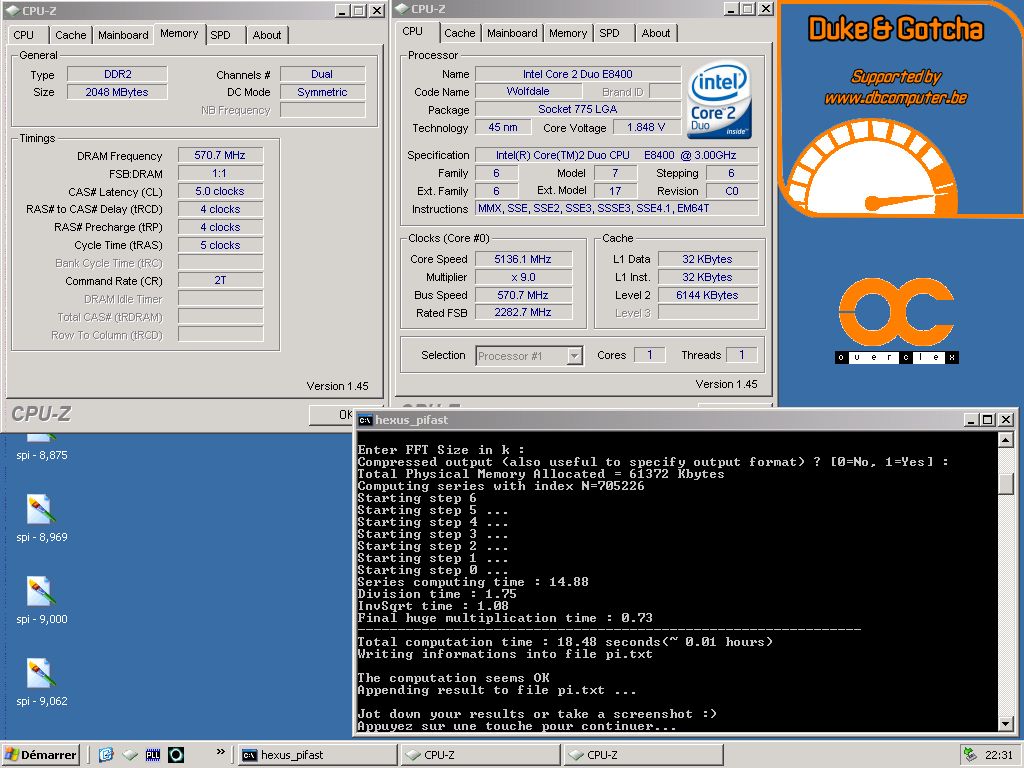Click the Core Voltage 1.848 V field

point(646,127)
